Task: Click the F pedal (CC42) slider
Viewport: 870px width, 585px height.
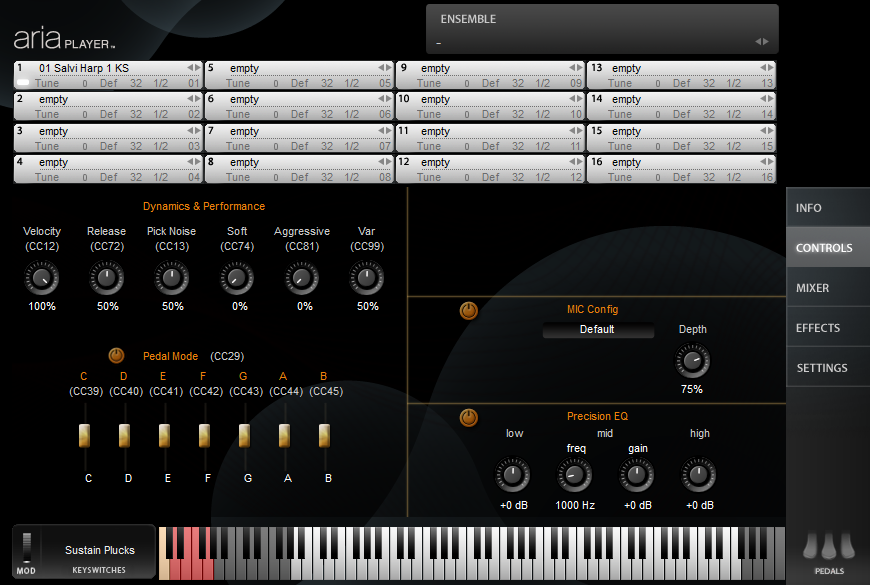Action: click(204, 436)
